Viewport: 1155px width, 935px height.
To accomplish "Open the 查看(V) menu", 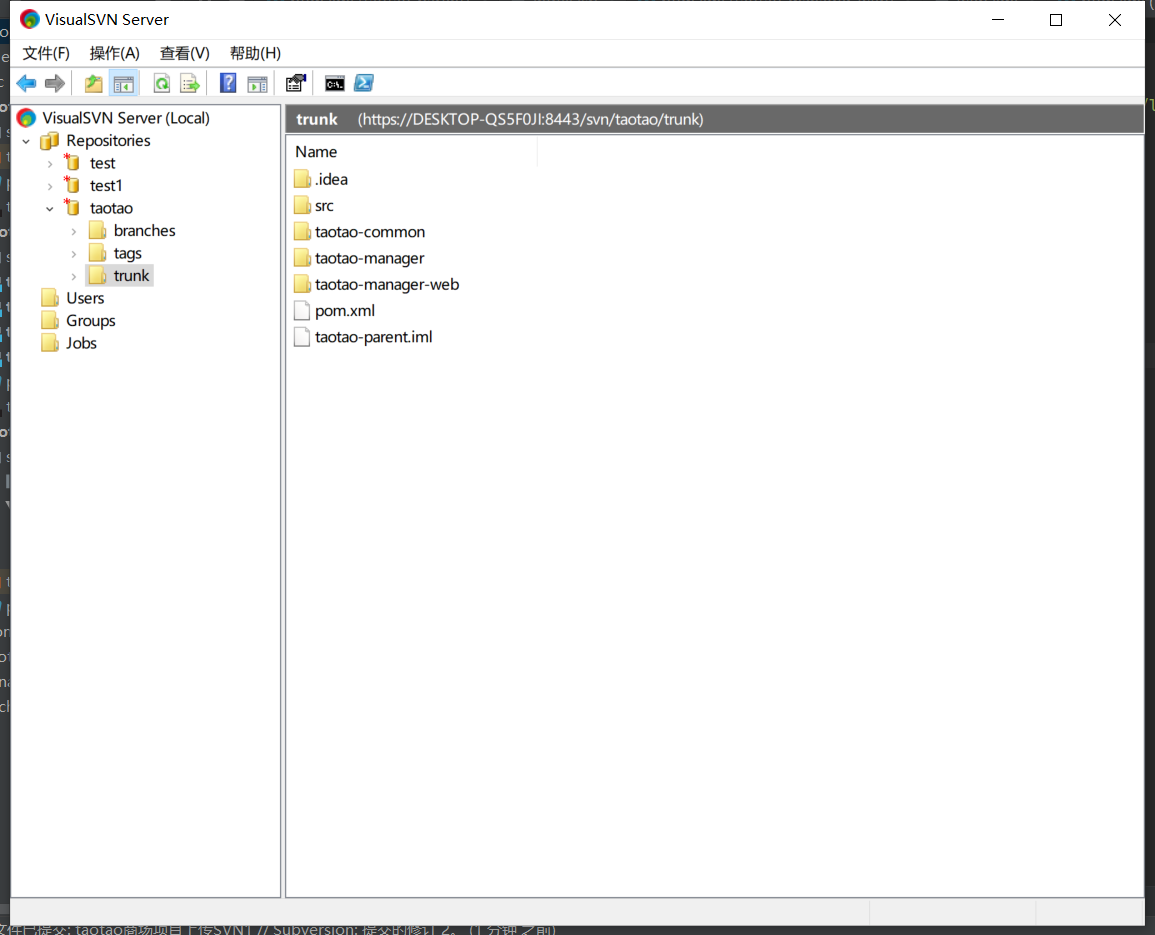I will coord(184,53).
